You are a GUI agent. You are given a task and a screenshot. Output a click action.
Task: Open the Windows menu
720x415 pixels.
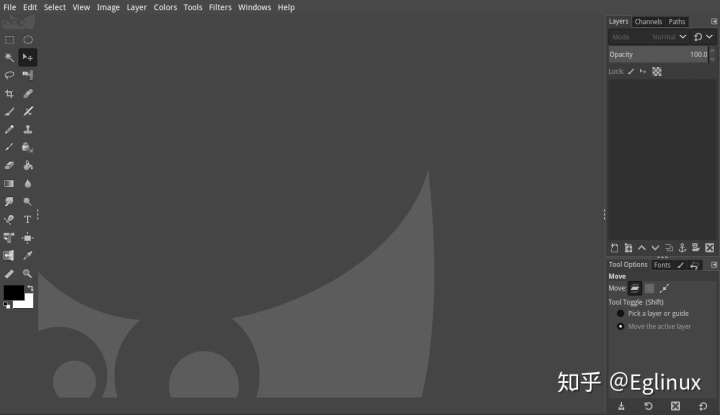click(254, 7)
